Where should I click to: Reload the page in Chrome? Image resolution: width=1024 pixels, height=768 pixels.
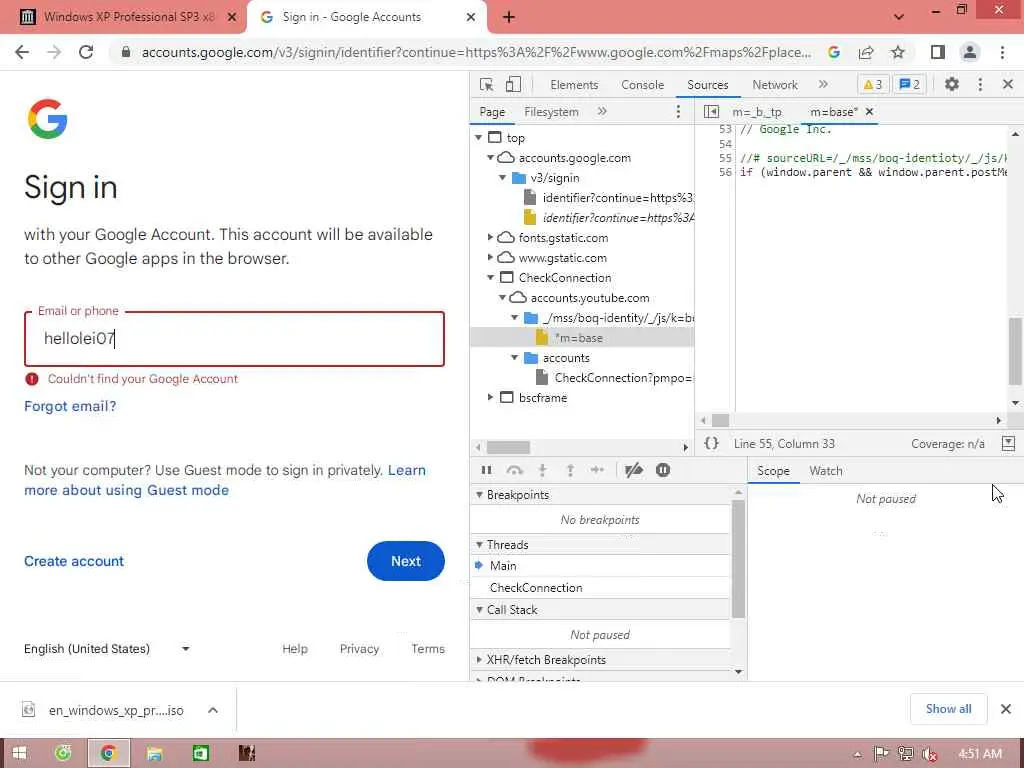(x=86, y=52)
